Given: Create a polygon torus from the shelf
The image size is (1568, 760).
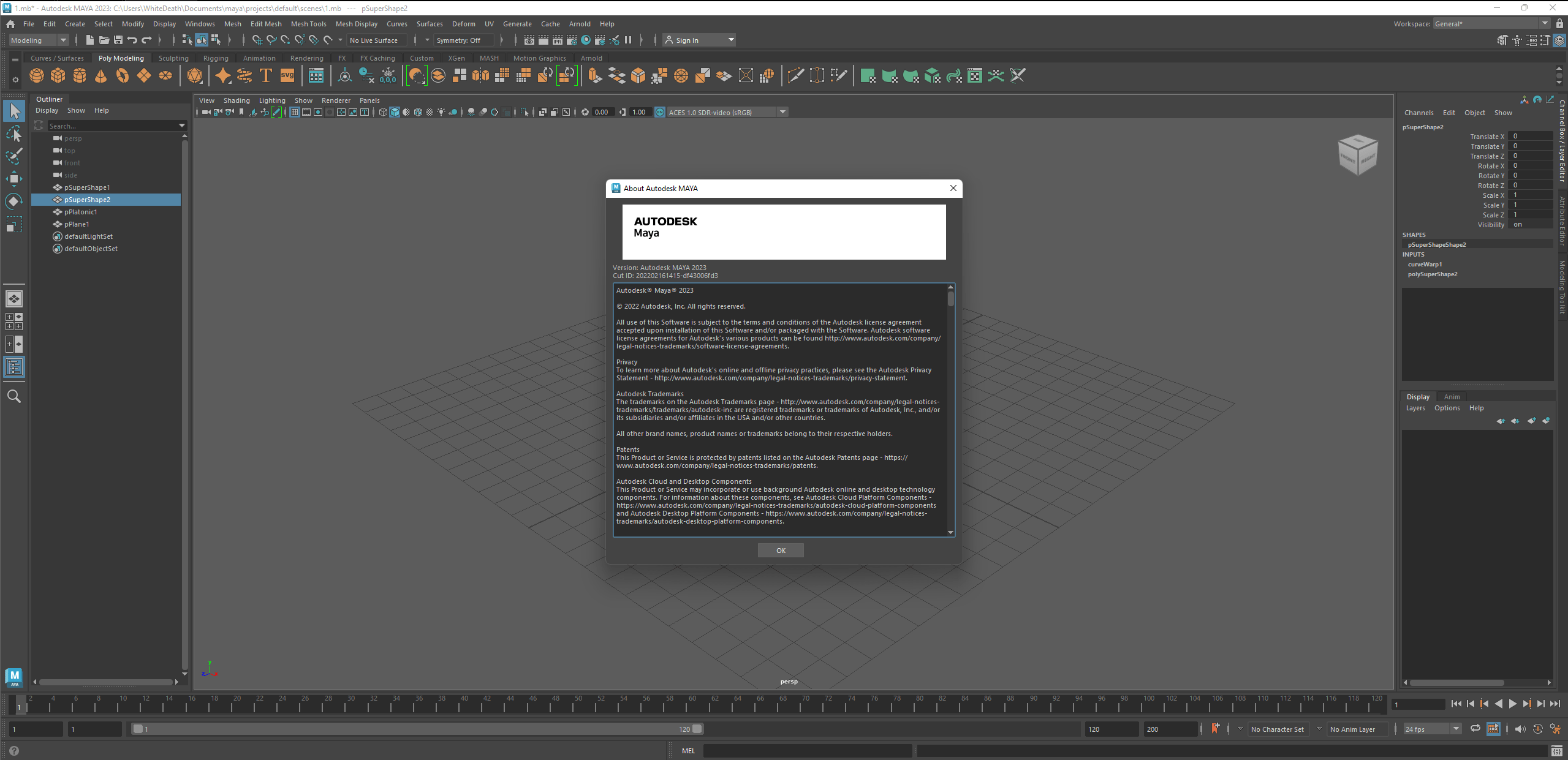Looking at the screenshot, I should coord(123,75).
